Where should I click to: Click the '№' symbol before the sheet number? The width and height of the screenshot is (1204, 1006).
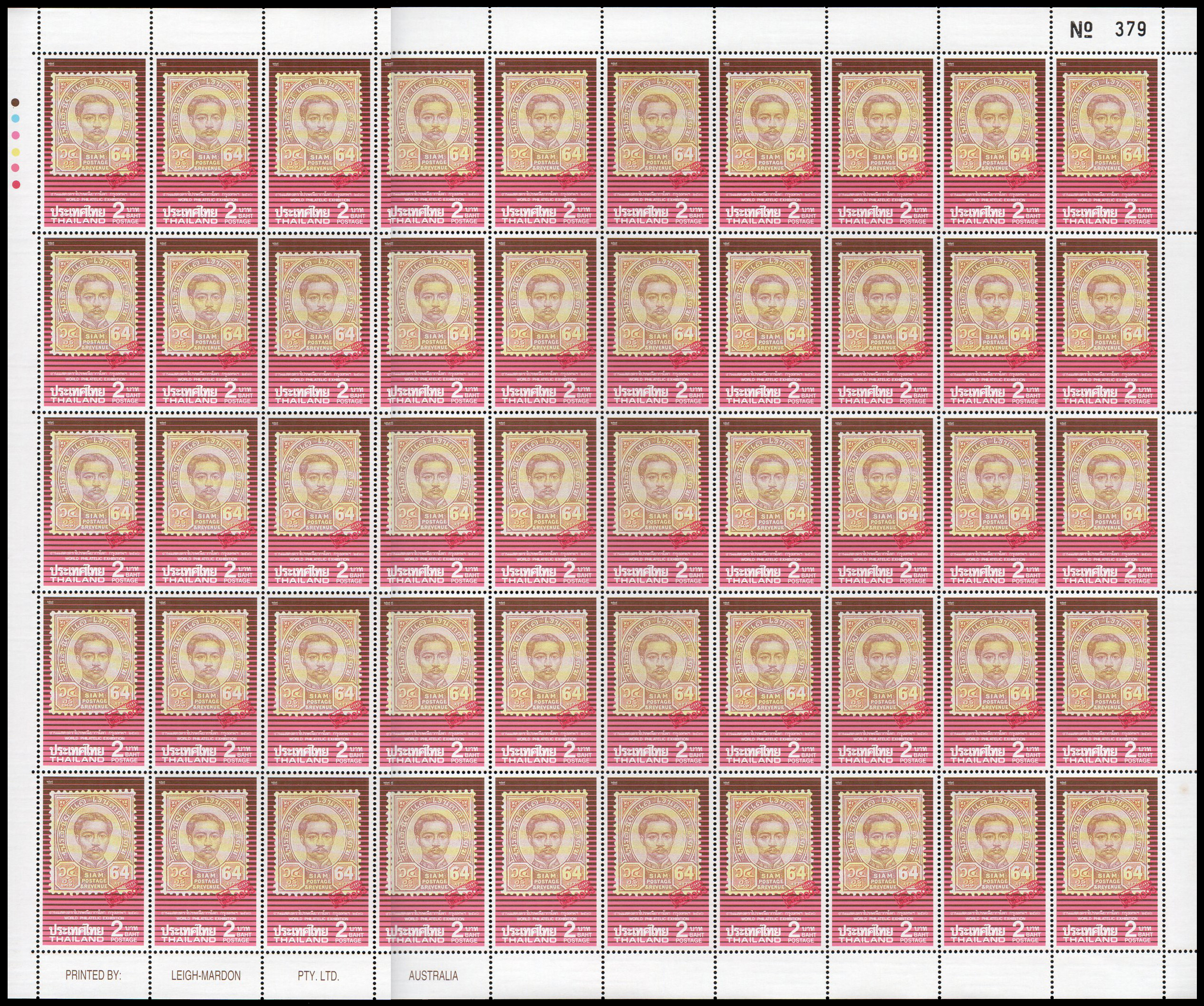pyautogui.click(x=1081, y=29)
